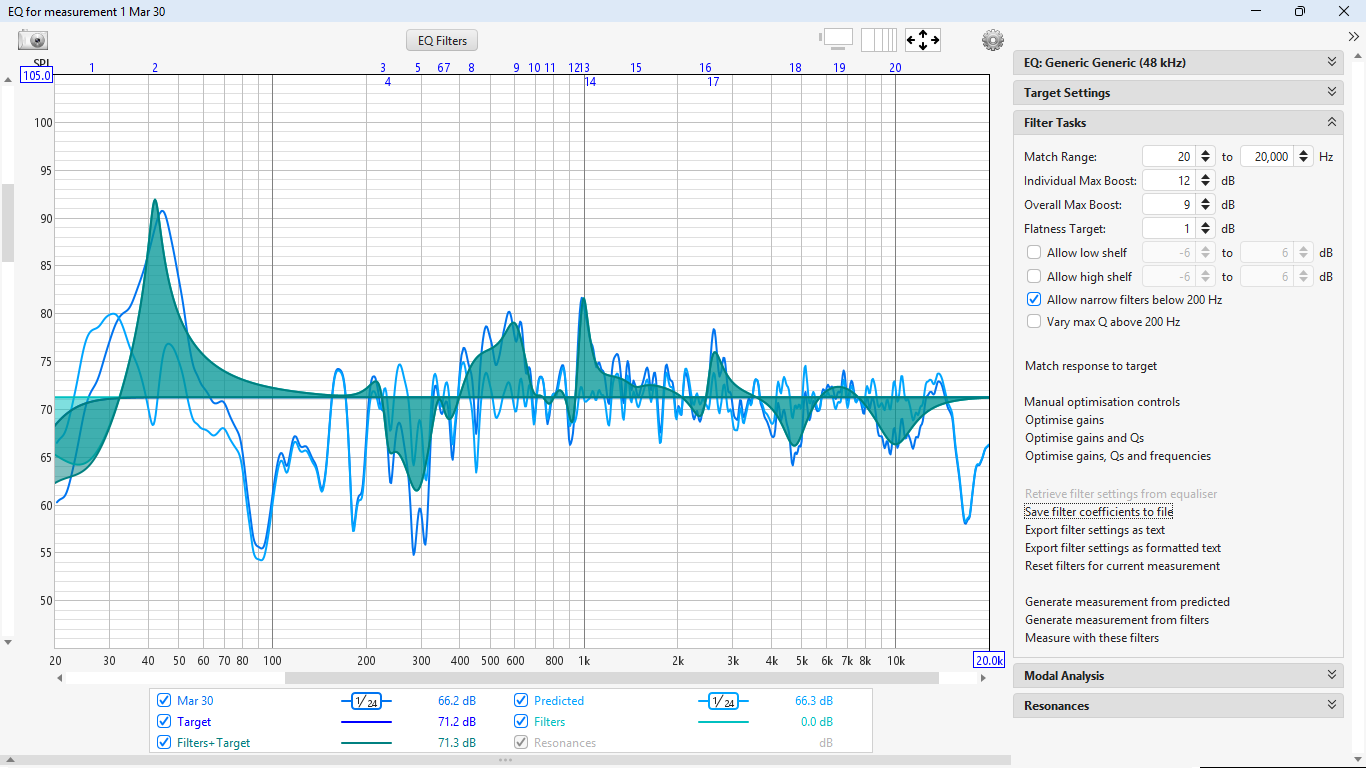Enable Vary max Q above 200 Hz

(x=1034, y=322)
